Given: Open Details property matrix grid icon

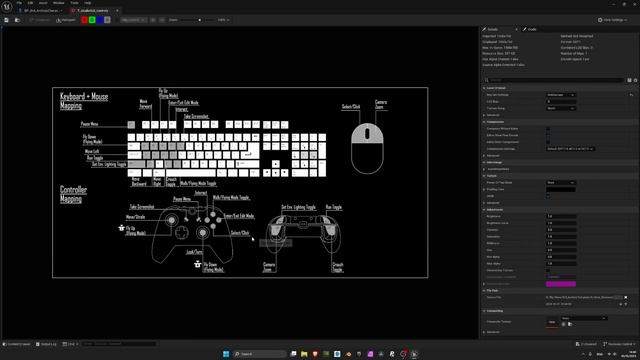Looking at the screenshot, I should [629, 80].
